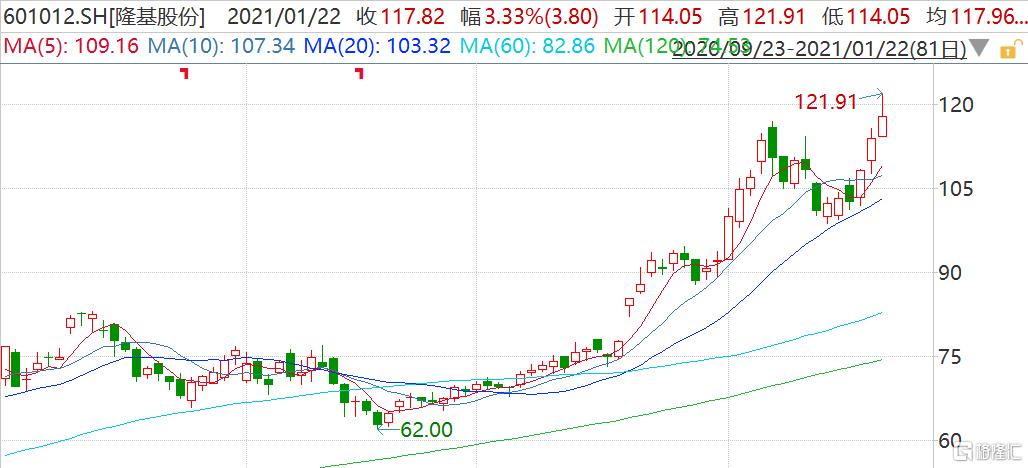
Task: Click the MA(20): 103.32 indicator label
Action: click(377, 47)
